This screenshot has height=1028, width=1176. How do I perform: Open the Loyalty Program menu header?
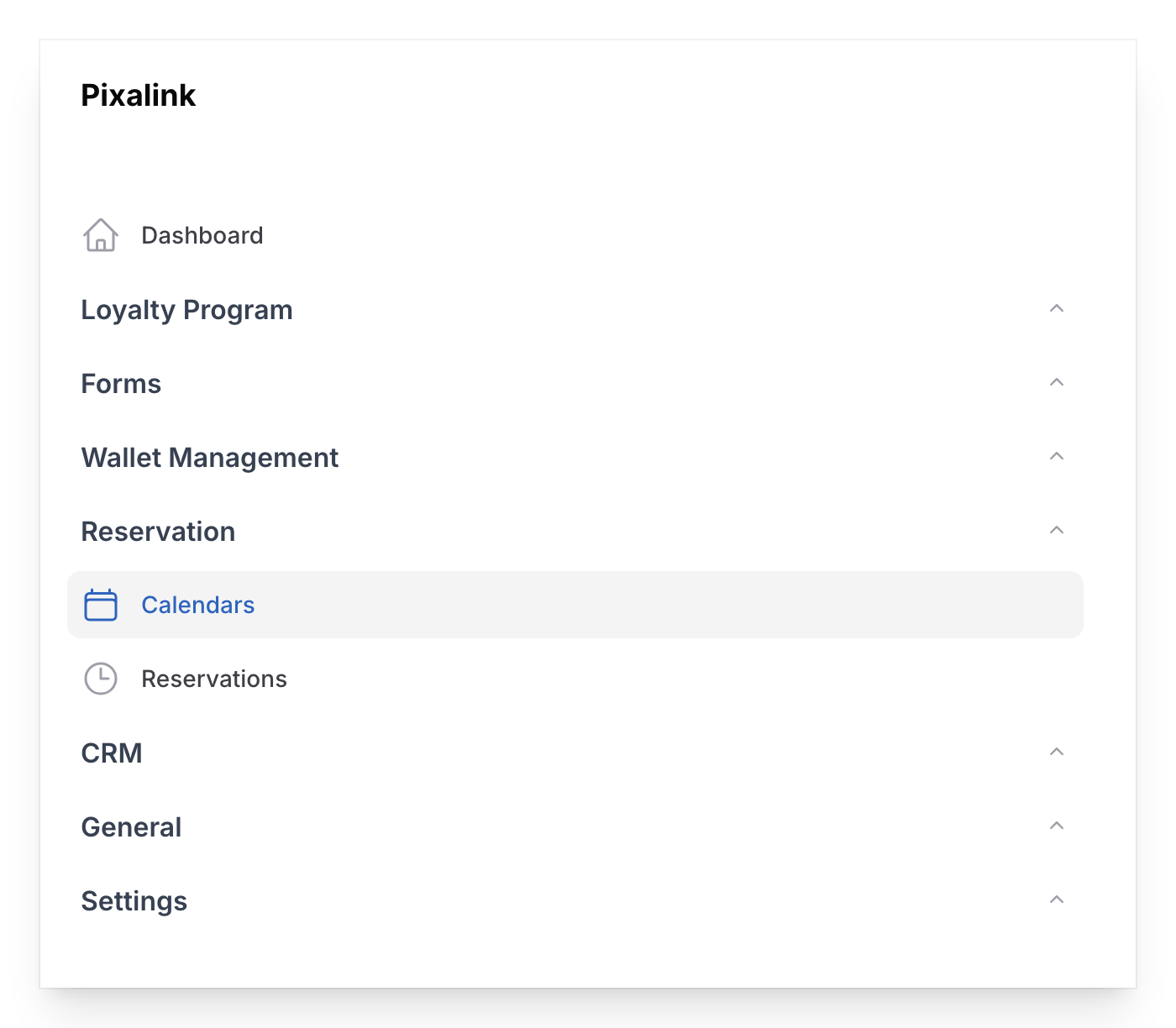coord(186,309)
